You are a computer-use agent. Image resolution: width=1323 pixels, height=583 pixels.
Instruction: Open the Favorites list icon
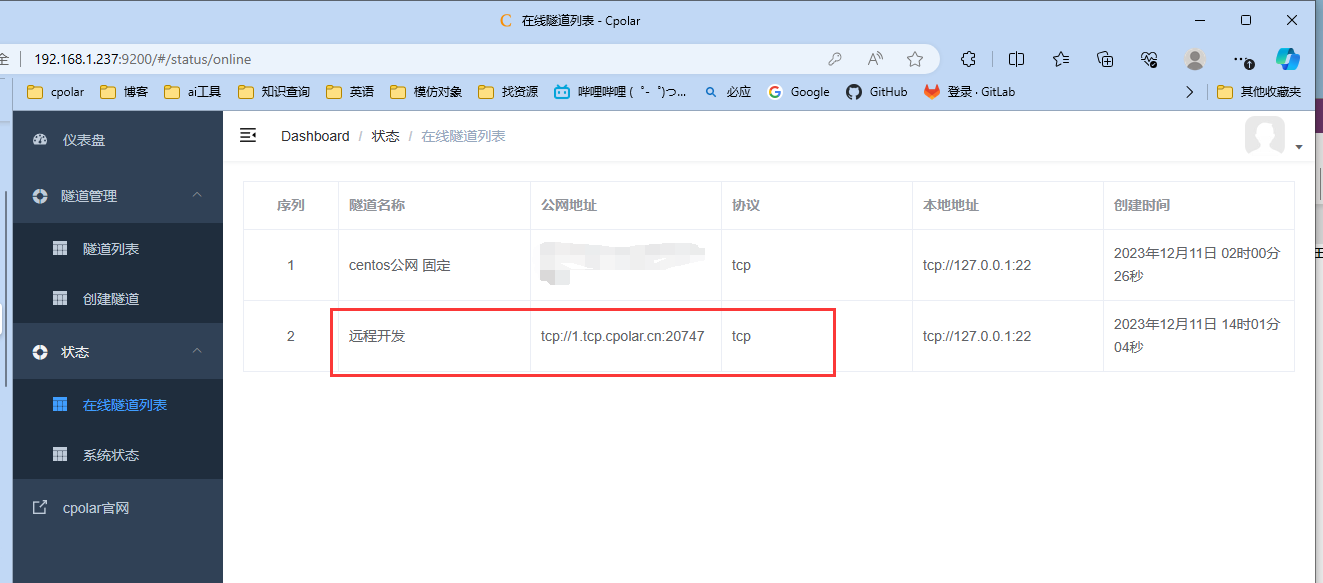tap(1061, 59)
